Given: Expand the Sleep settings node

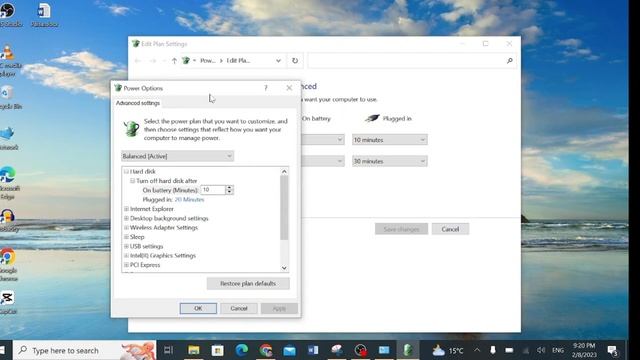Looking at the screenshot, I should click(126, 237).
